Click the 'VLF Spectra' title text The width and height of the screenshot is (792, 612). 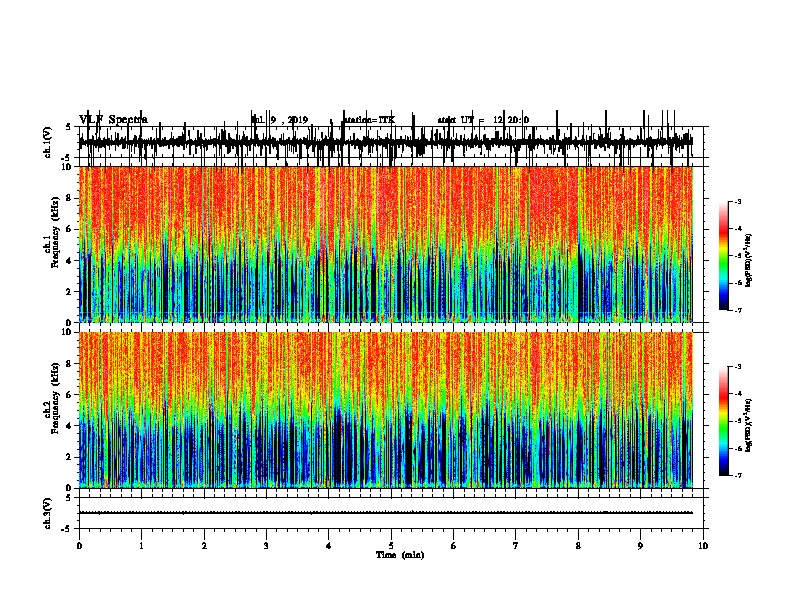click(113, 119)
